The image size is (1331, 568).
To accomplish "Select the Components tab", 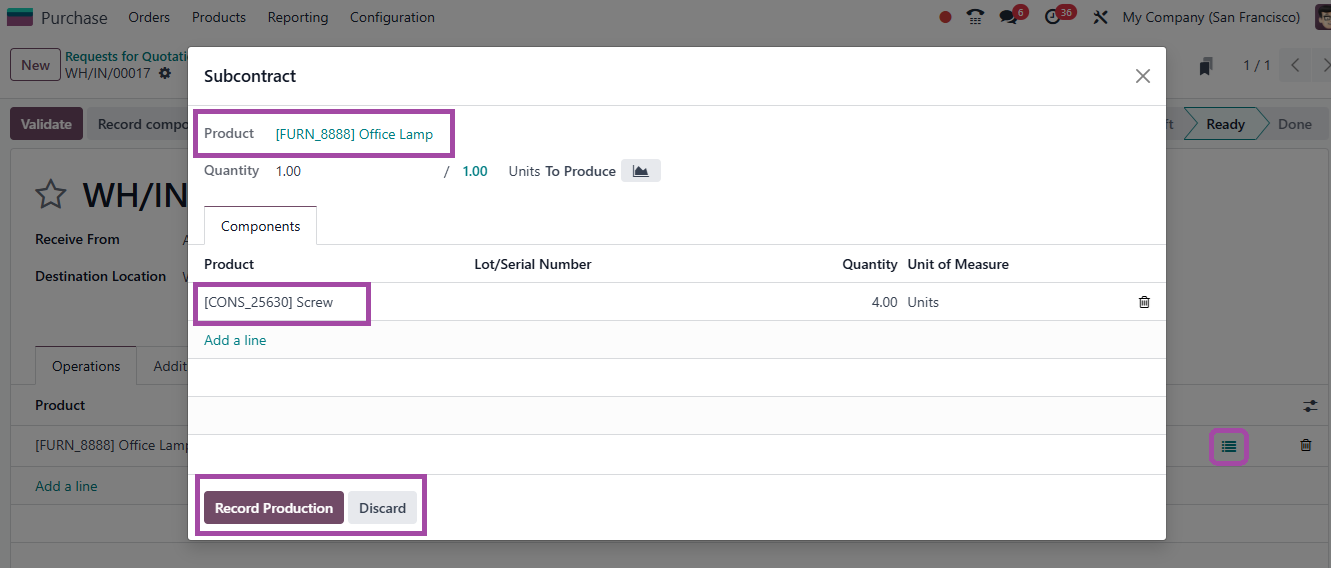I will point(260,226).
